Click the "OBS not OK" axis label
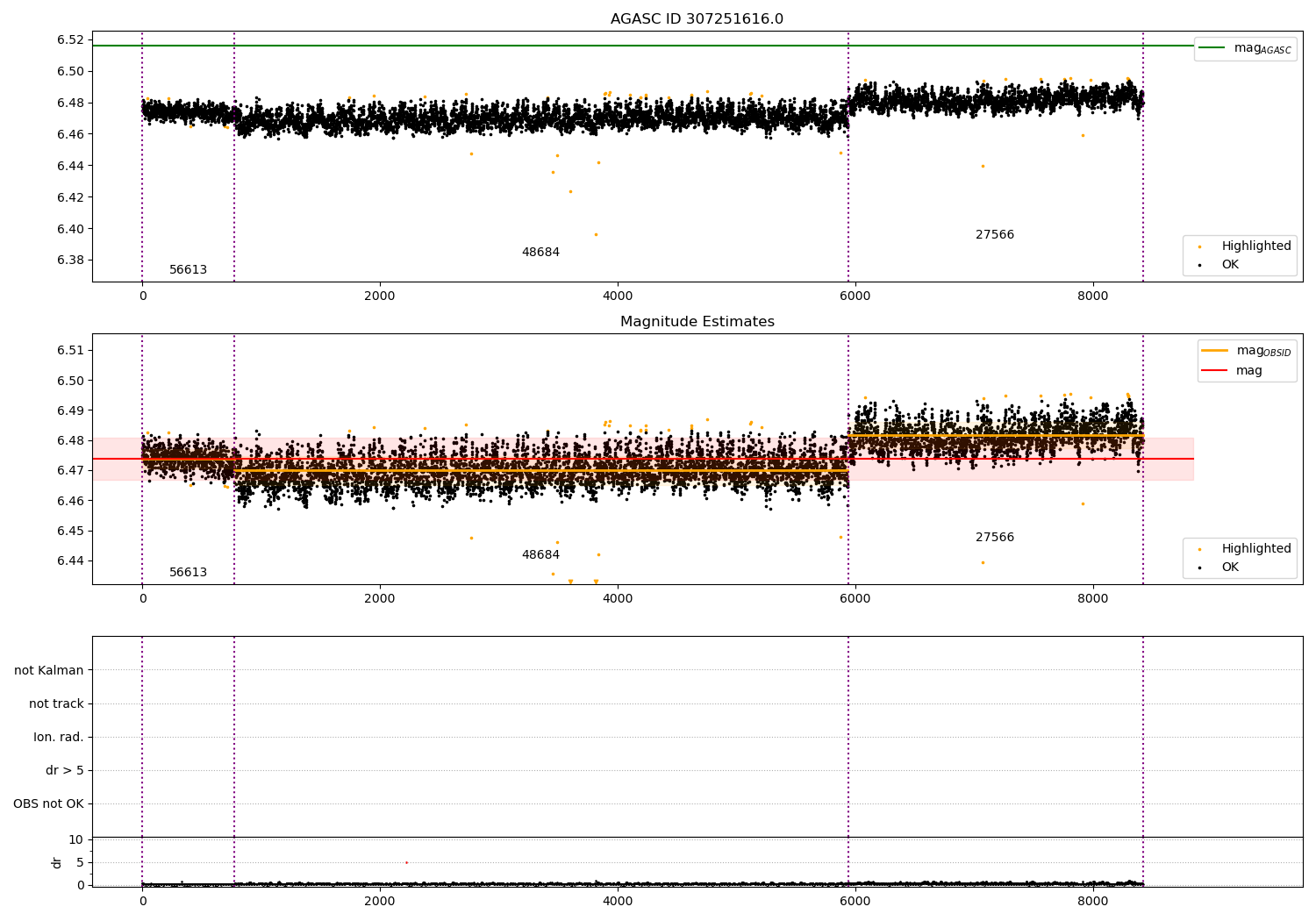 (49, 803)
